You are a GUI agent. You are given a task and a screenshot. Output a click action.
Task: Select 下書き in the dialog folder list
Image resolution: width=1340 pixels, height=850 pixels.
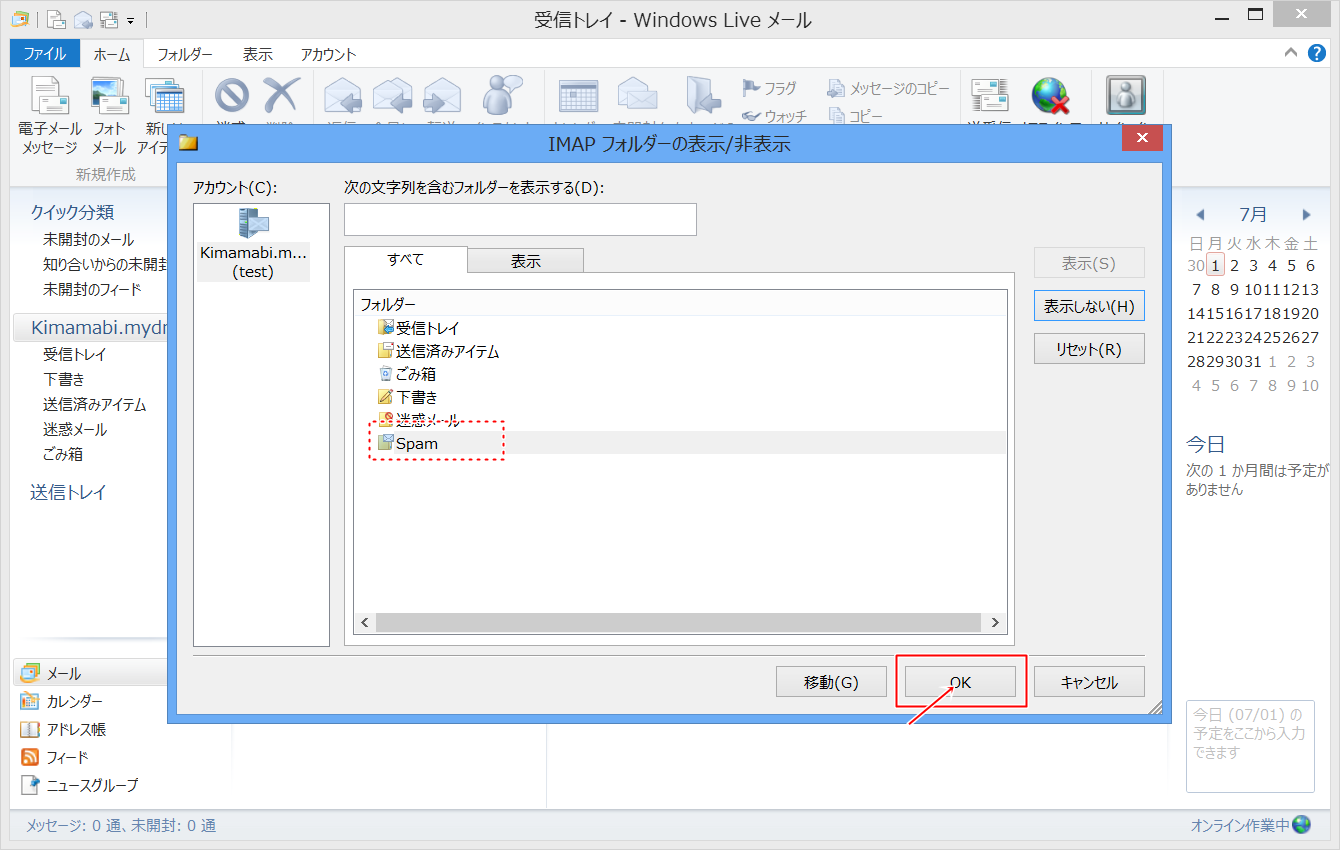pos(408,397)
